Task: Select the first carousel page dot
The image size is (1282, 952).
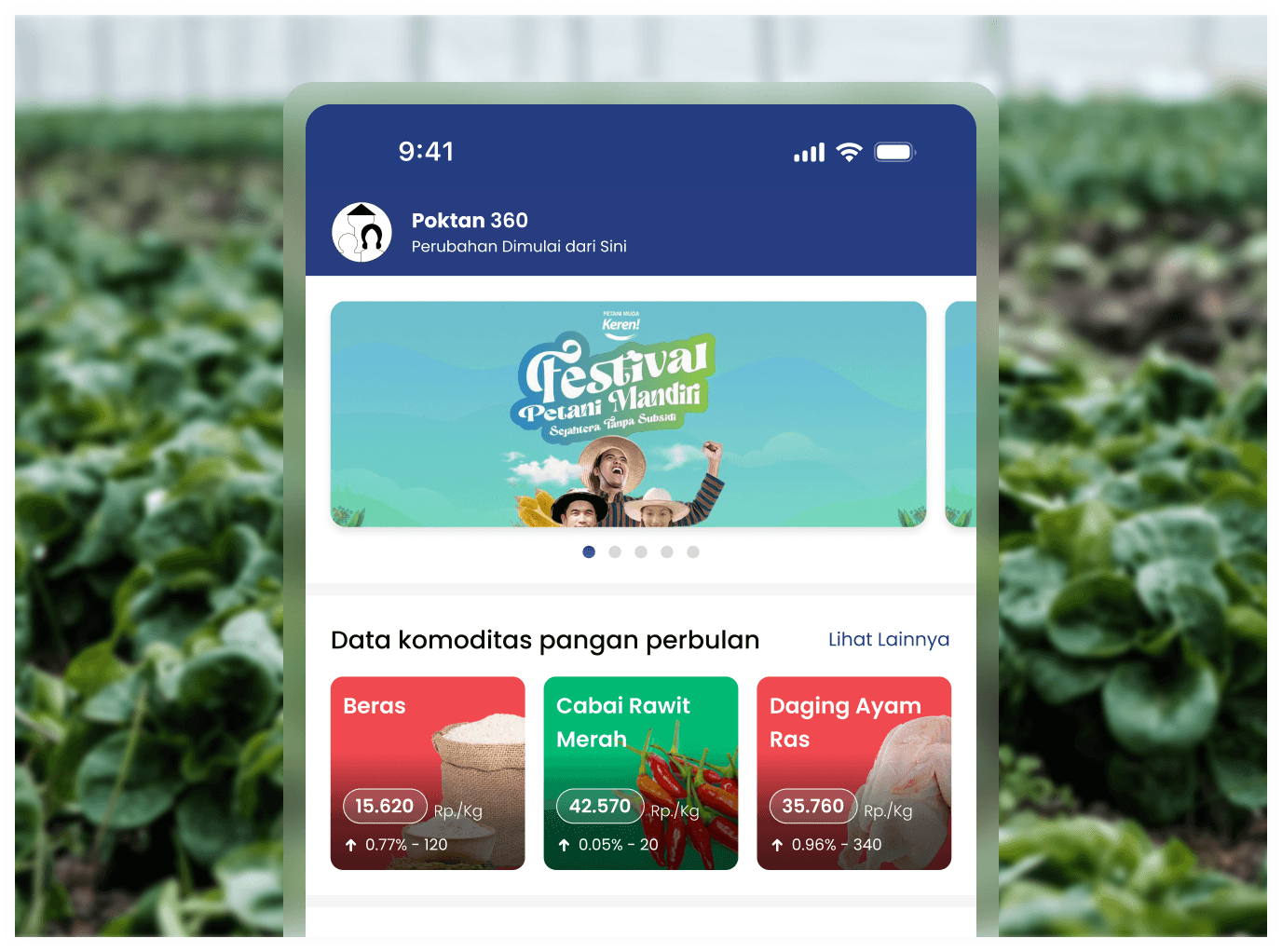Action: pyautogui.click(x=589, y=552)
